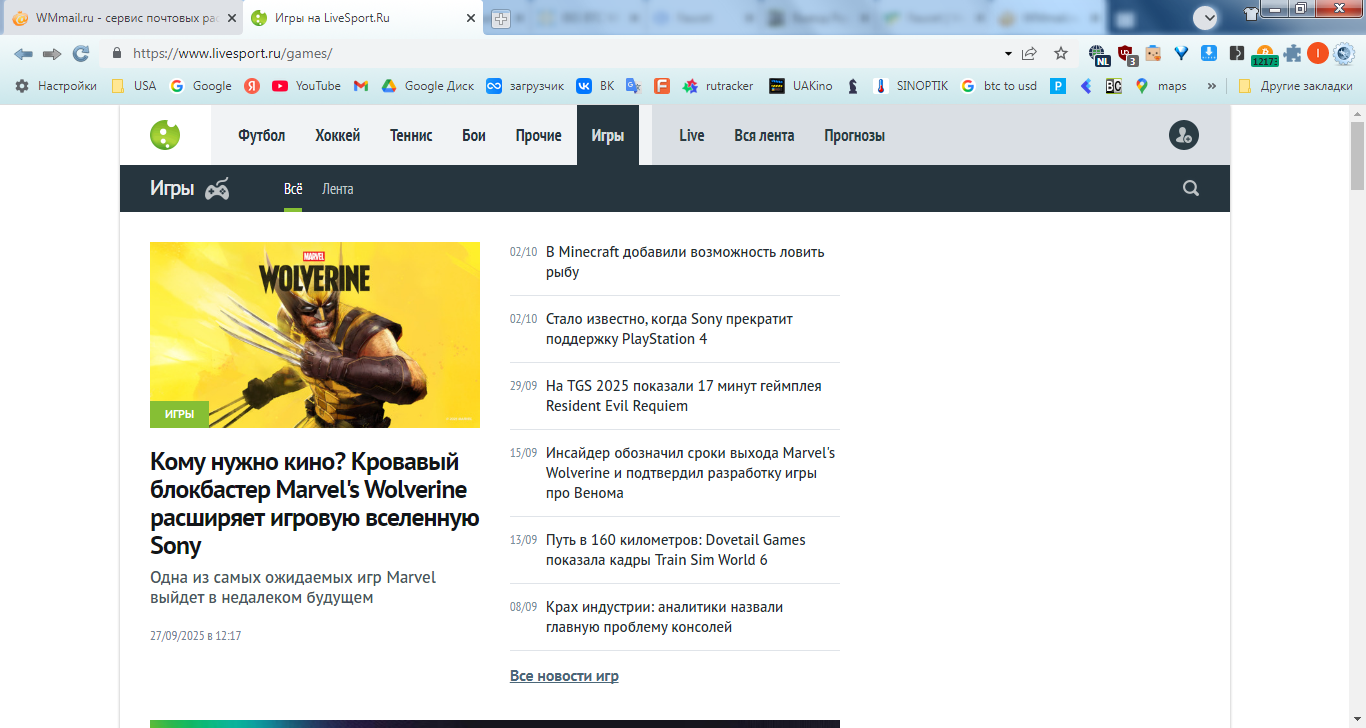This screenshot has width=1366, height=728.
Task: Open the orange browser profile avatar
Action: [1318, 53]
